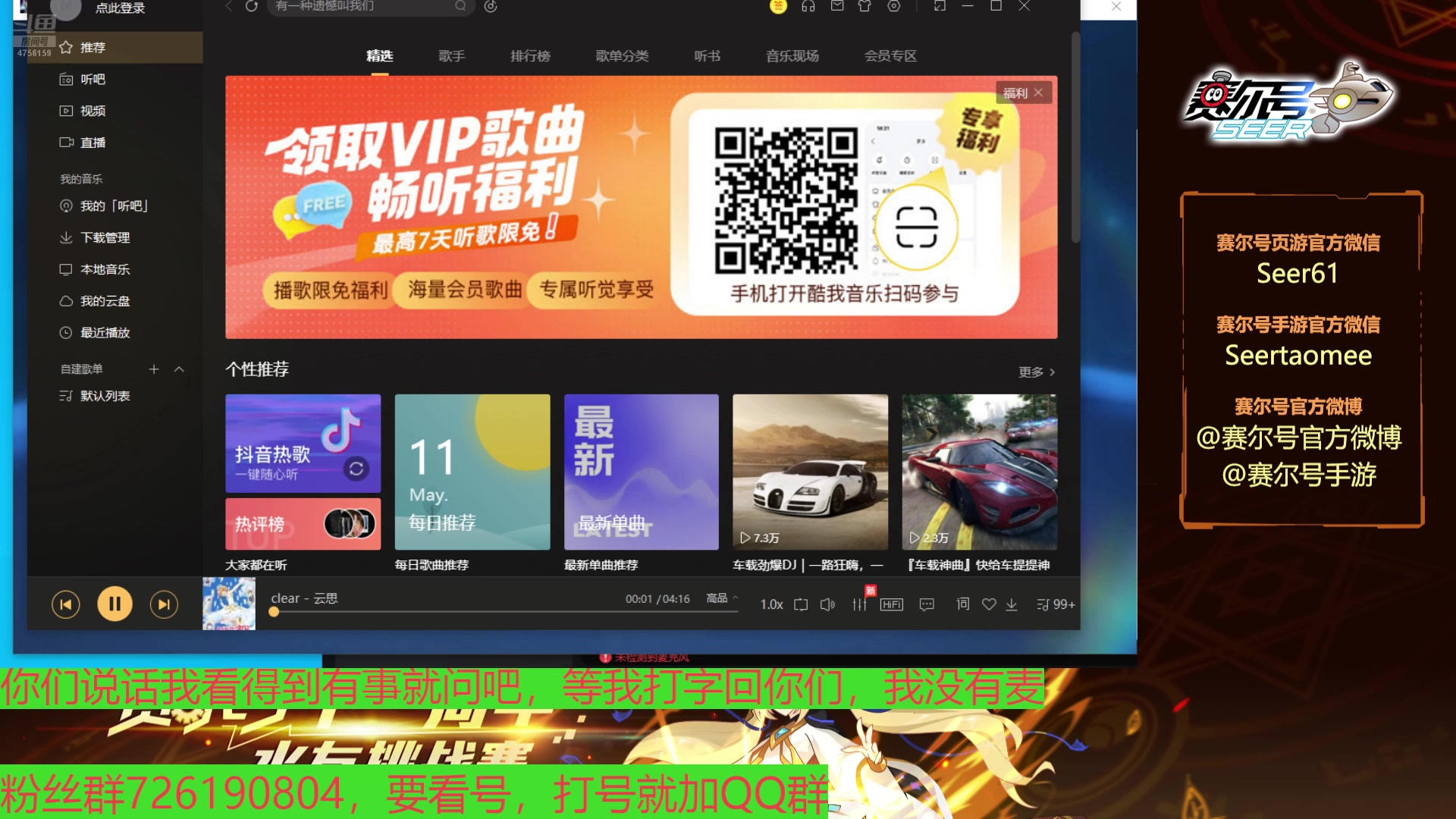This screenshot has height=819, width=1456.
Task: Pause playback with the yellow pause button
Action: tap(115, 604)
